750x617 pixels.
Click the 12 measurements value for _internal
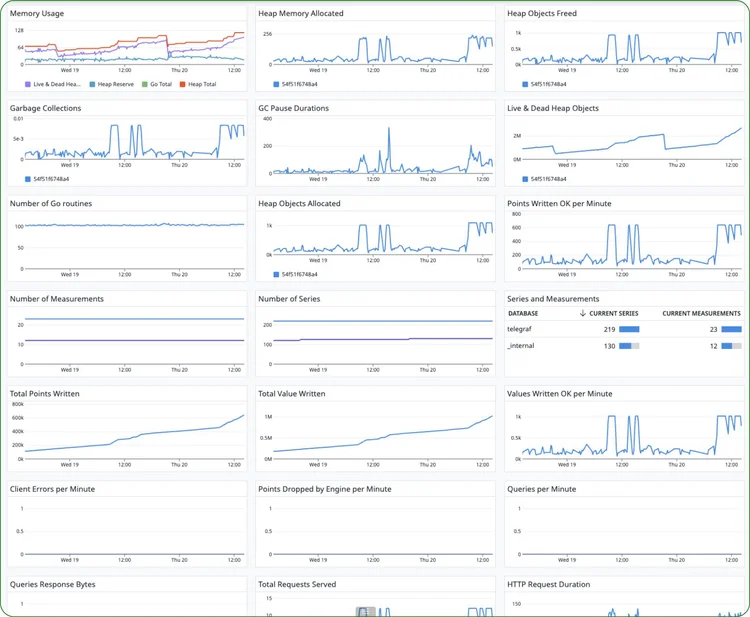713,346
